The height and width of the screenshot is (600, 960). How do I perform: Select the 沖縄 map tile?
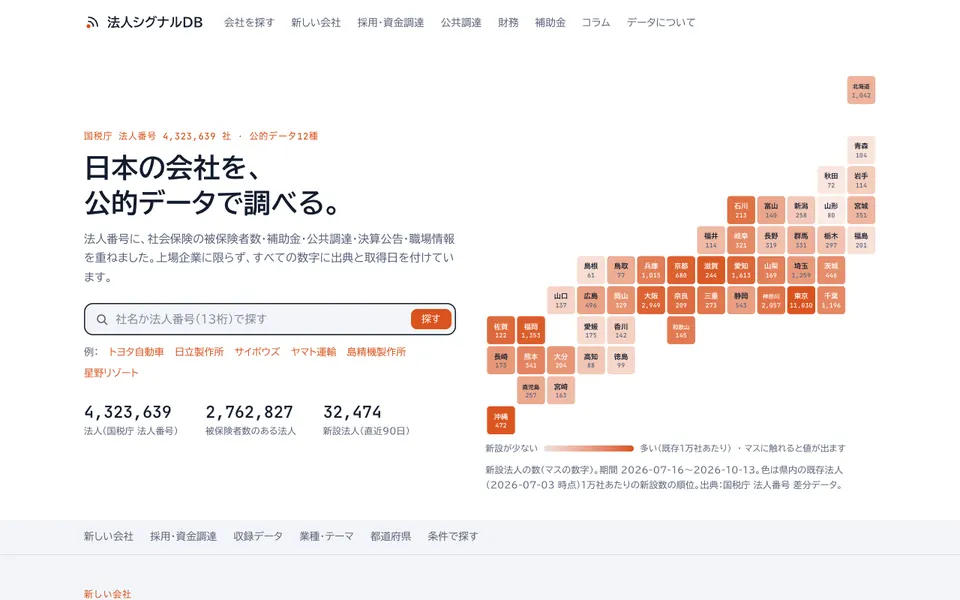501,421
